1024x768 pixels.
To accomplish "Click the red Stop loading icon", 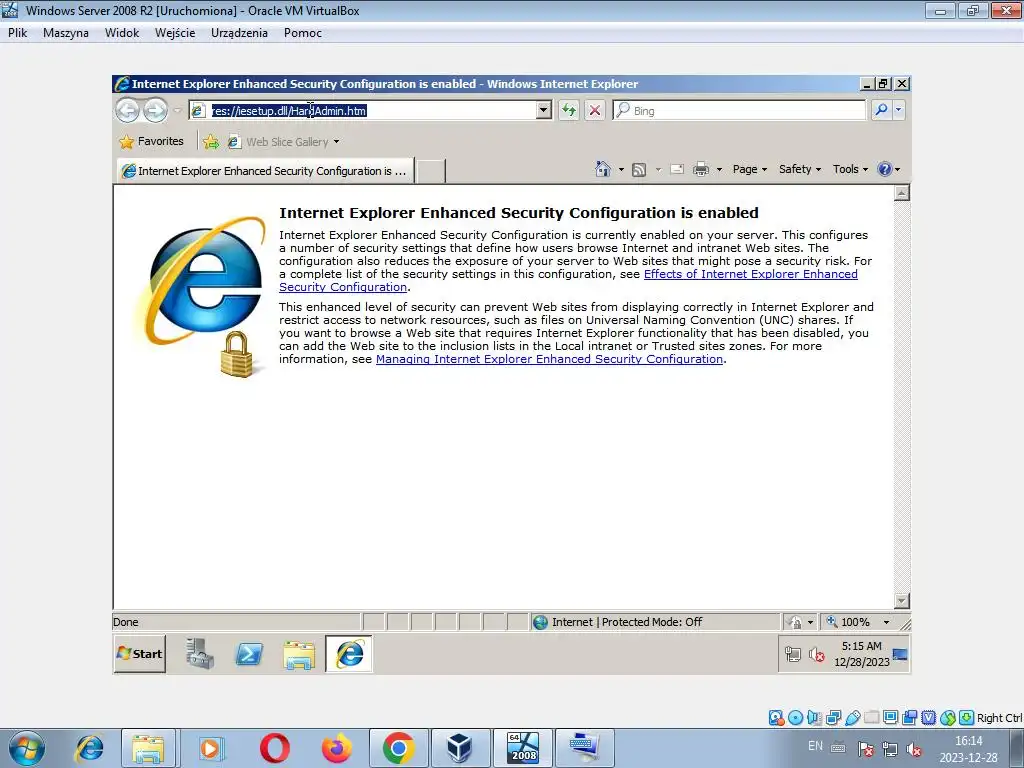I will [x=595, y=110].
